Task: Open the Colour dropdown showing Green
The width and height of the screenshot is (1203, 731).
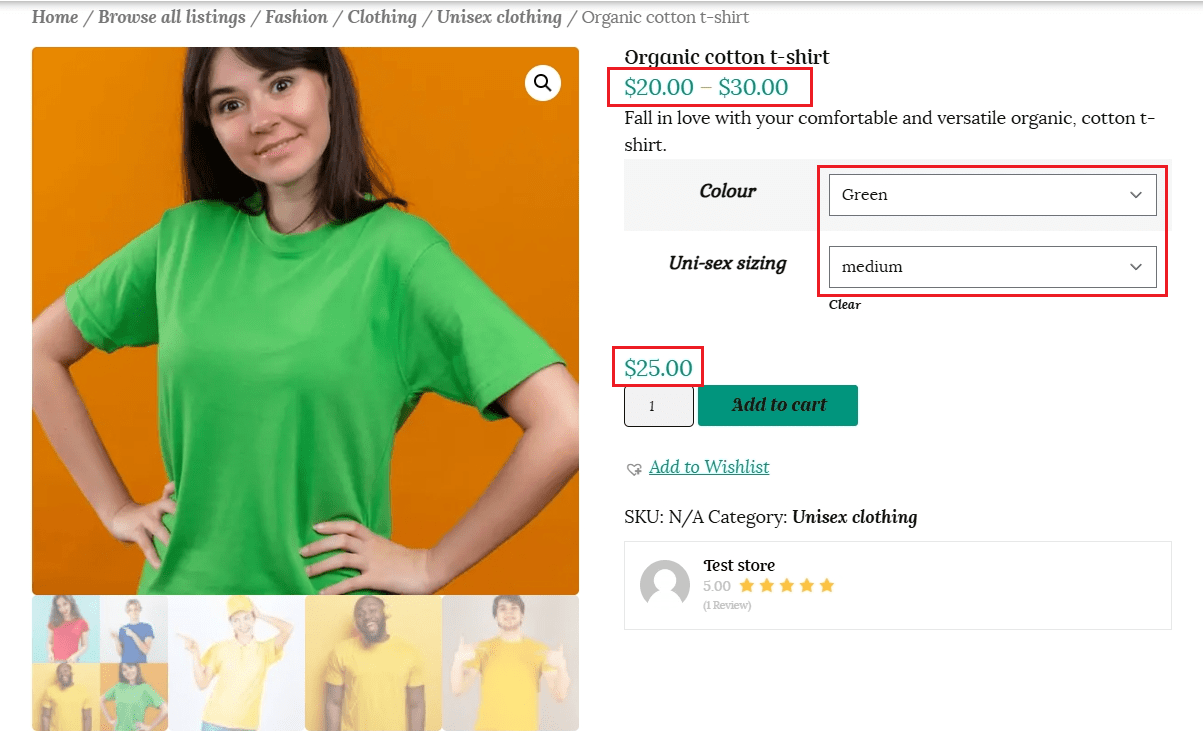Action: (x=992, y=195)
